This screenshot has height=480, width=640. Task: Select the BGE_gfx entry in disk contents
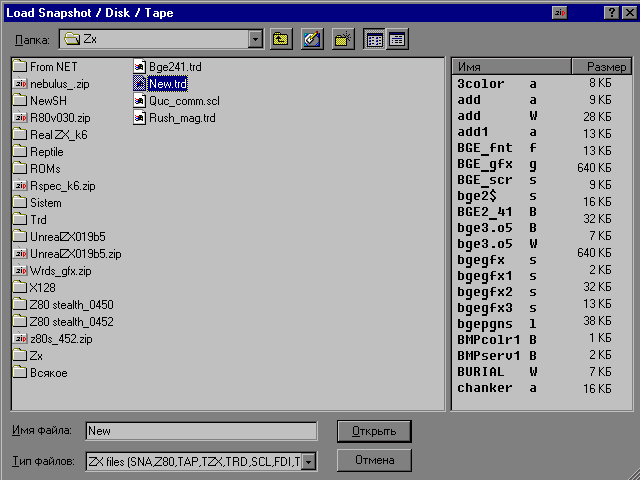point(485,166)
